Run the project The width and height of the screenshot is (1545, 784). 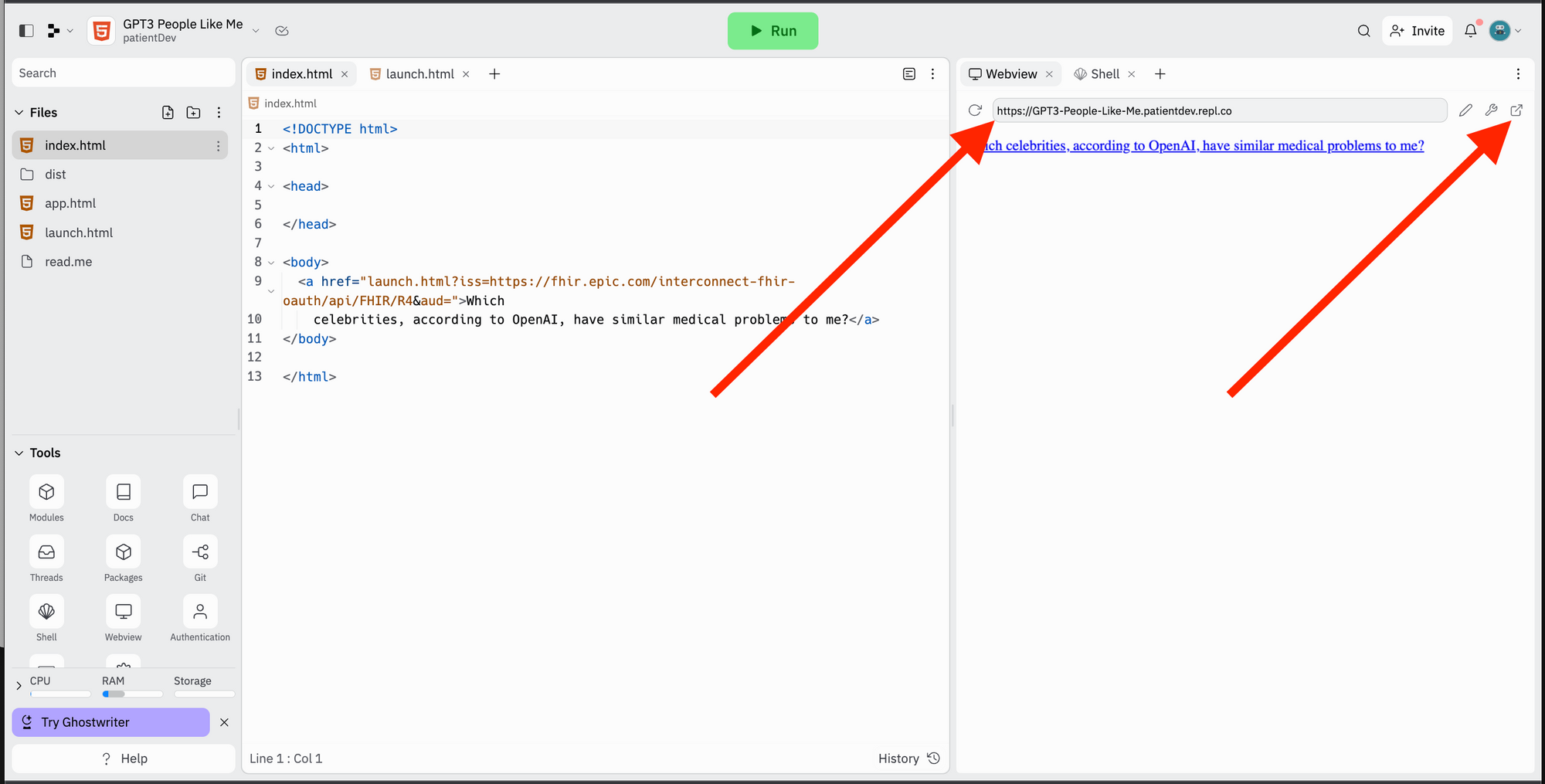pos(772,31)
